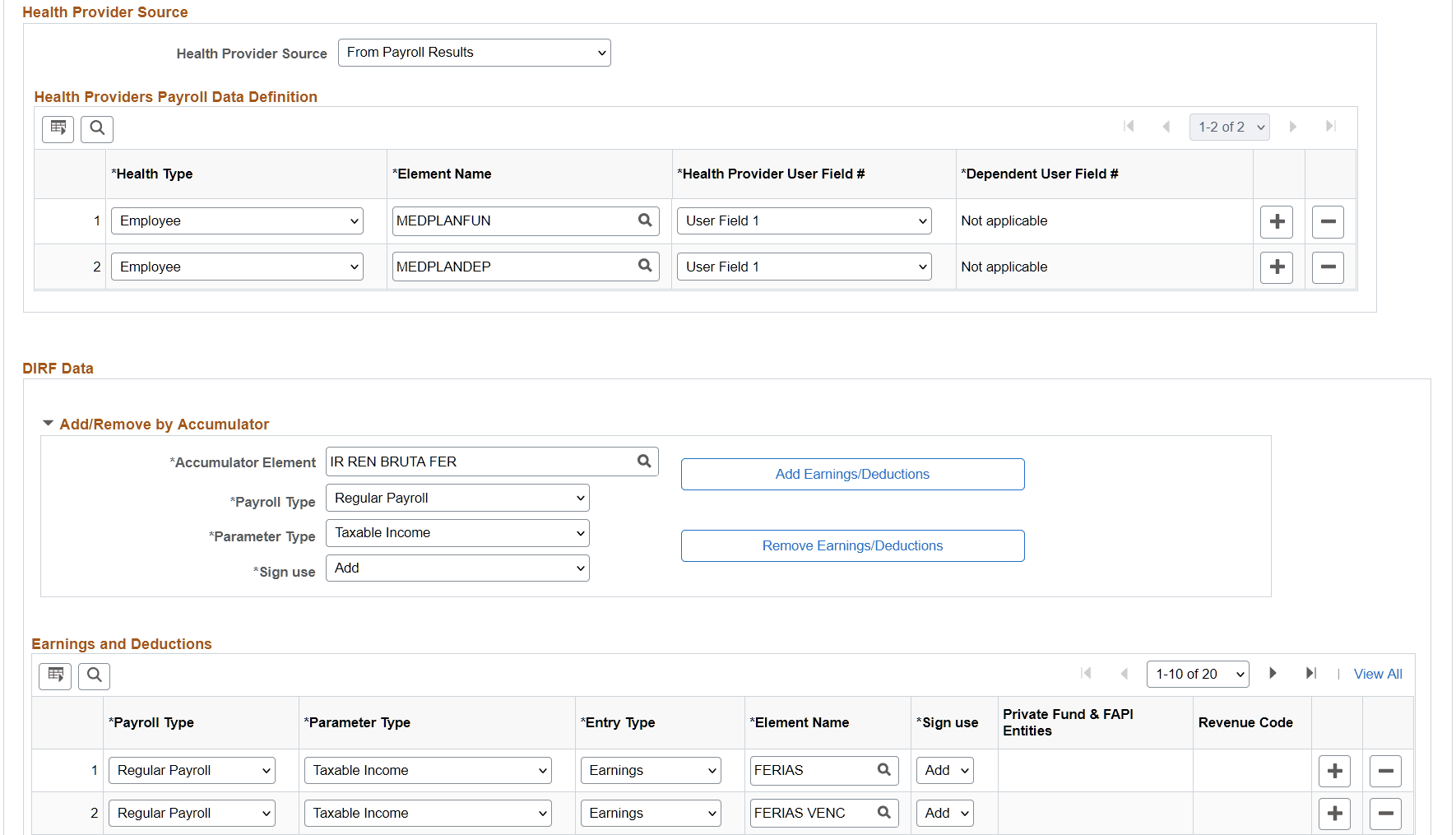Open the lookup for MEDPLANDEP element
1456x835 pixels.
pyautogui.click(x=644, y=266)
